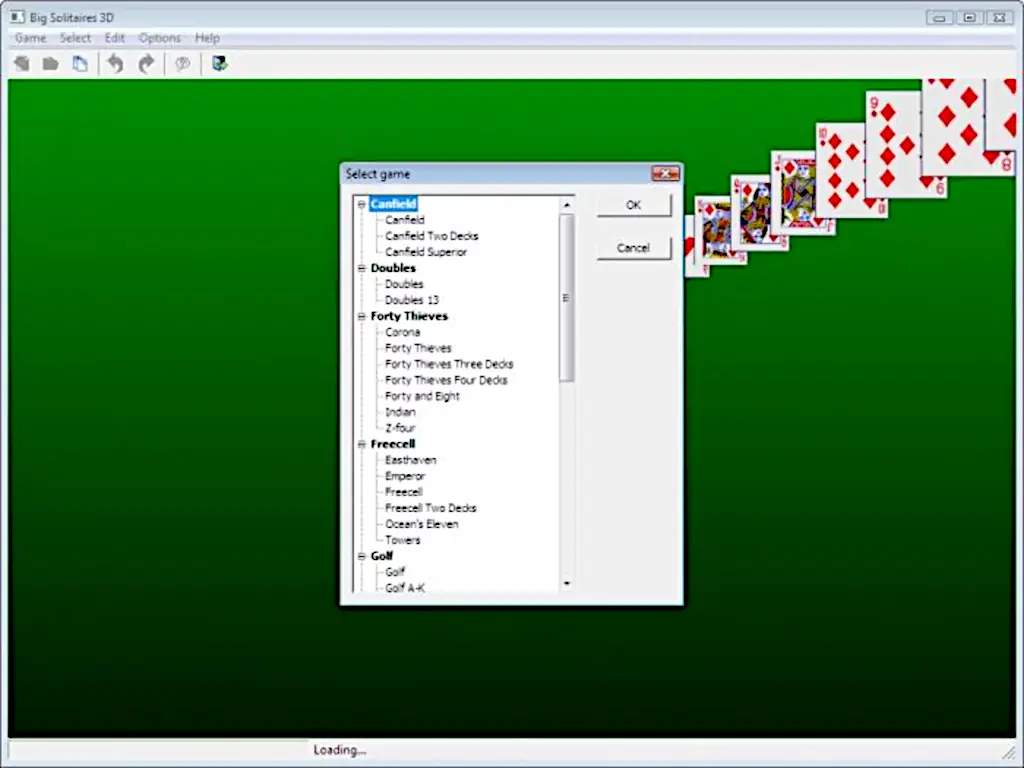Screen dimensions: 1024x768
Task: Collapse the Forty Thieves group
Action: click(362, 316)
